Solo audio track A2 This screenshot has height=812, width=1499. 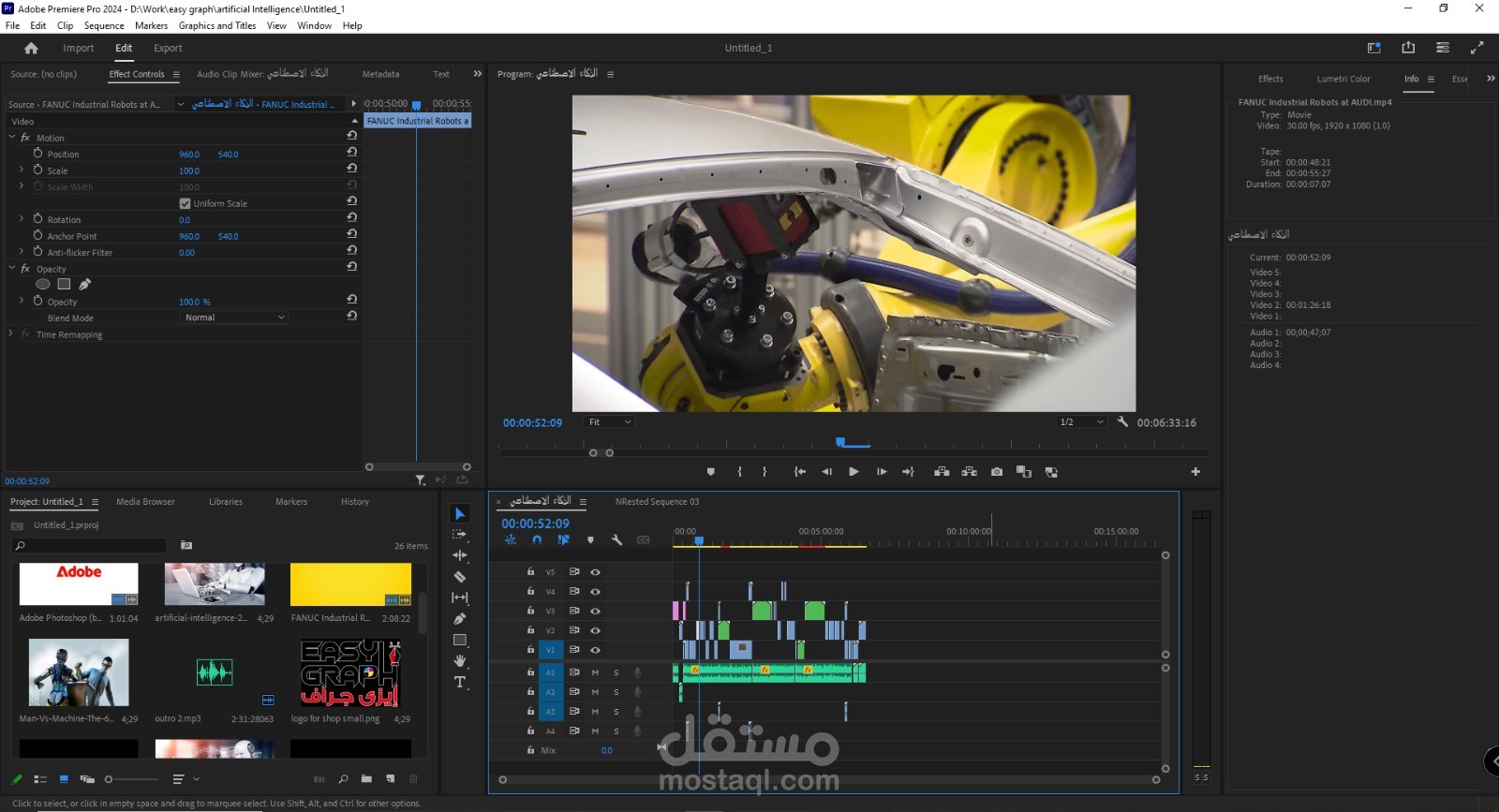pyautogui.click(x=616, y=692)
